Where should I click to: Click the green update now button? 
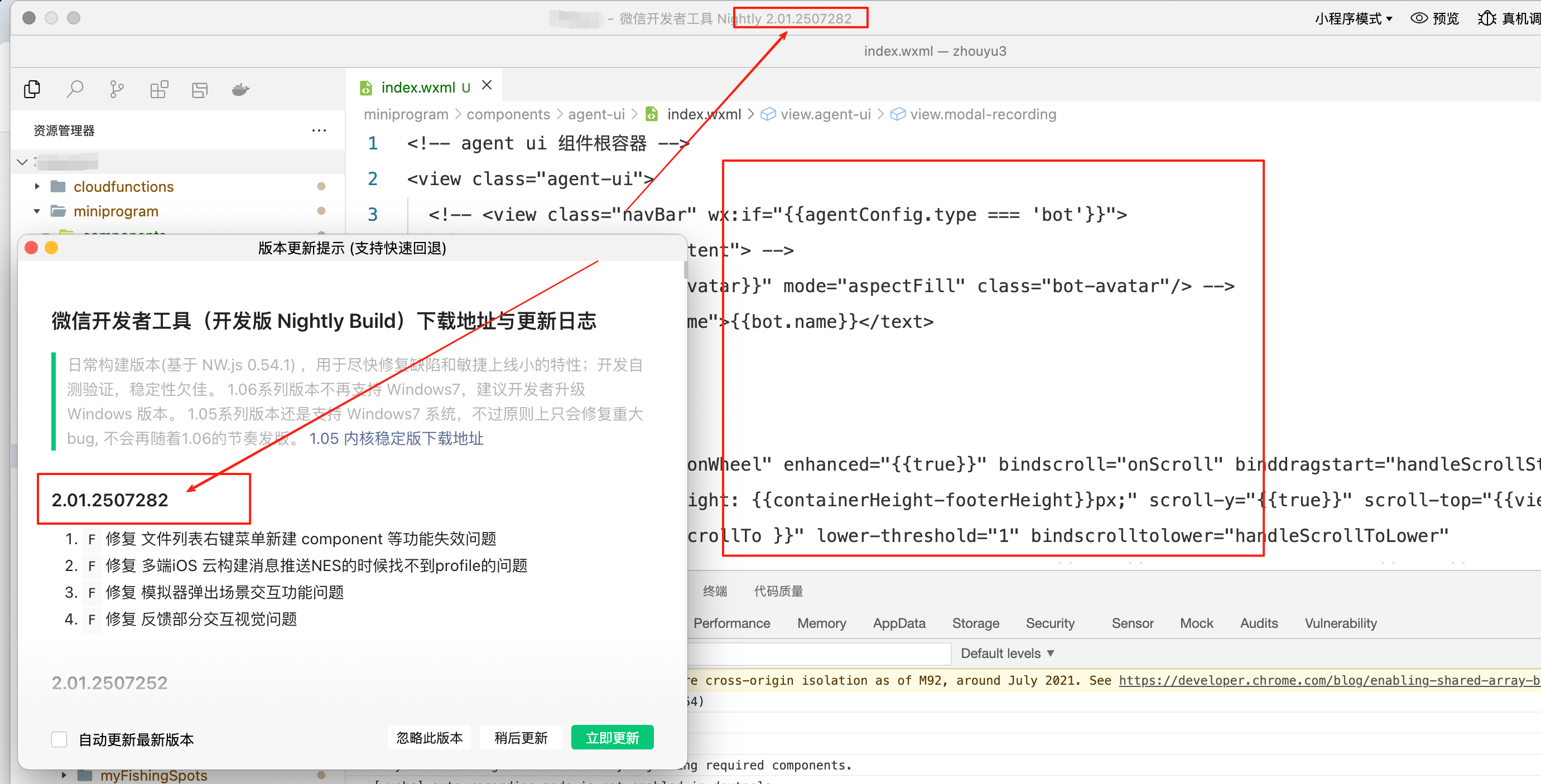(x=612, y=737)
